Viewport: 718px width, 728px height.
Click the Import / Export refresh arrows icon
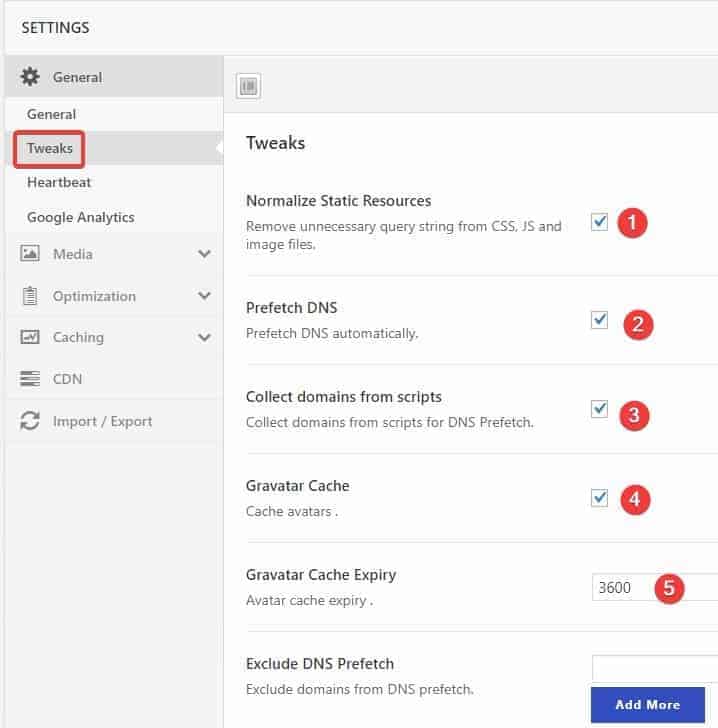click(x=30, y=421)
